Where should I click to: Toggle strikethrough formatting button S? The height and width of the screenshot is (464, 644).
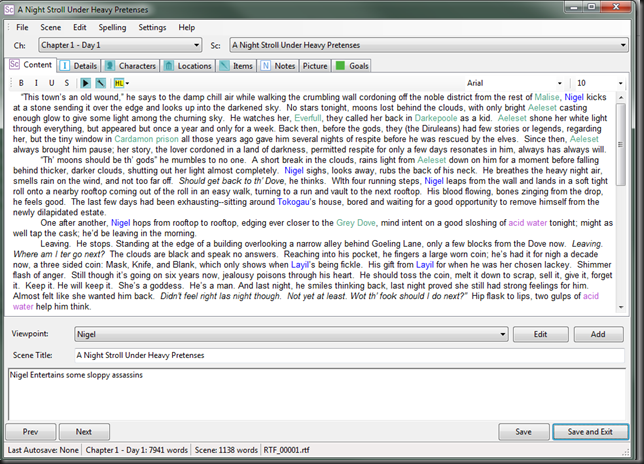[67, 83]
